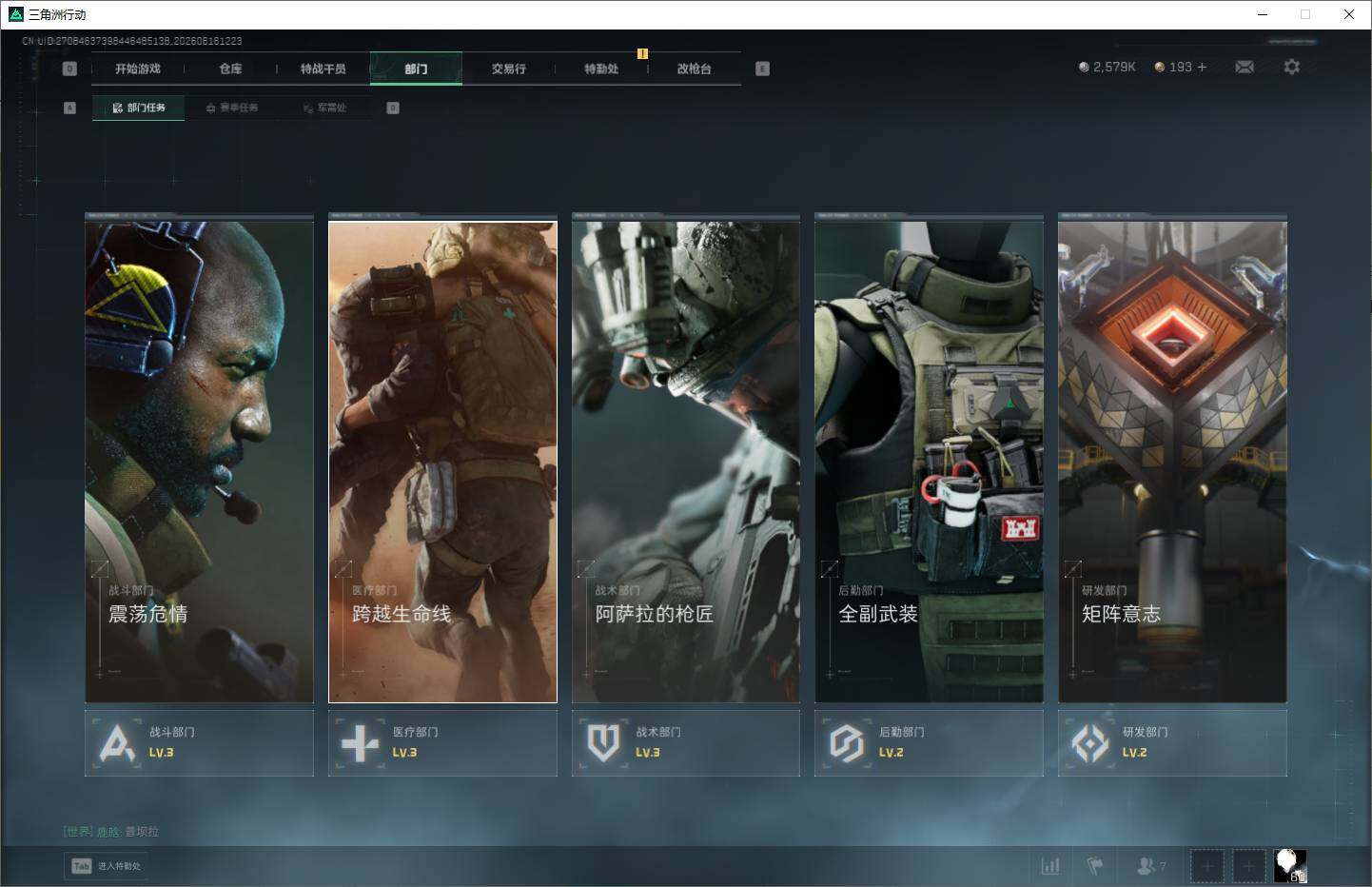Click the second empty squad slot plus
Image resolution: width=1372 pixels, height=887 pixels.
pyautogui.click(x=1248, y=866)
